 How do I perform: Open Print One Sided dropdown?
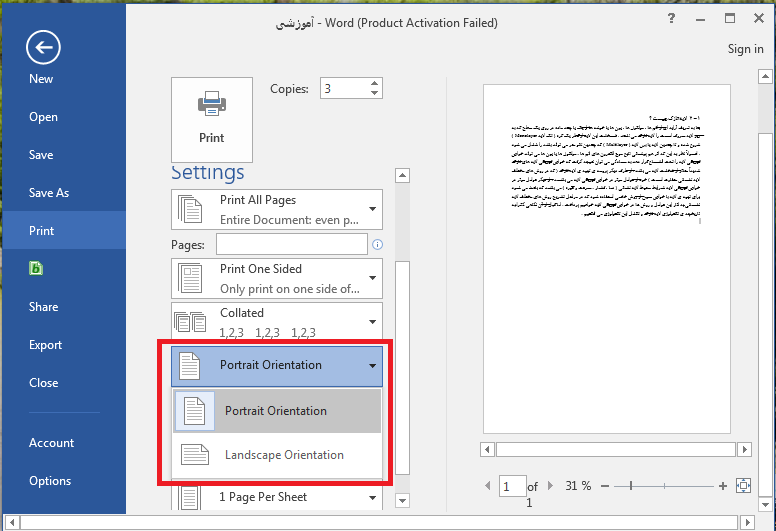[277, 279]
